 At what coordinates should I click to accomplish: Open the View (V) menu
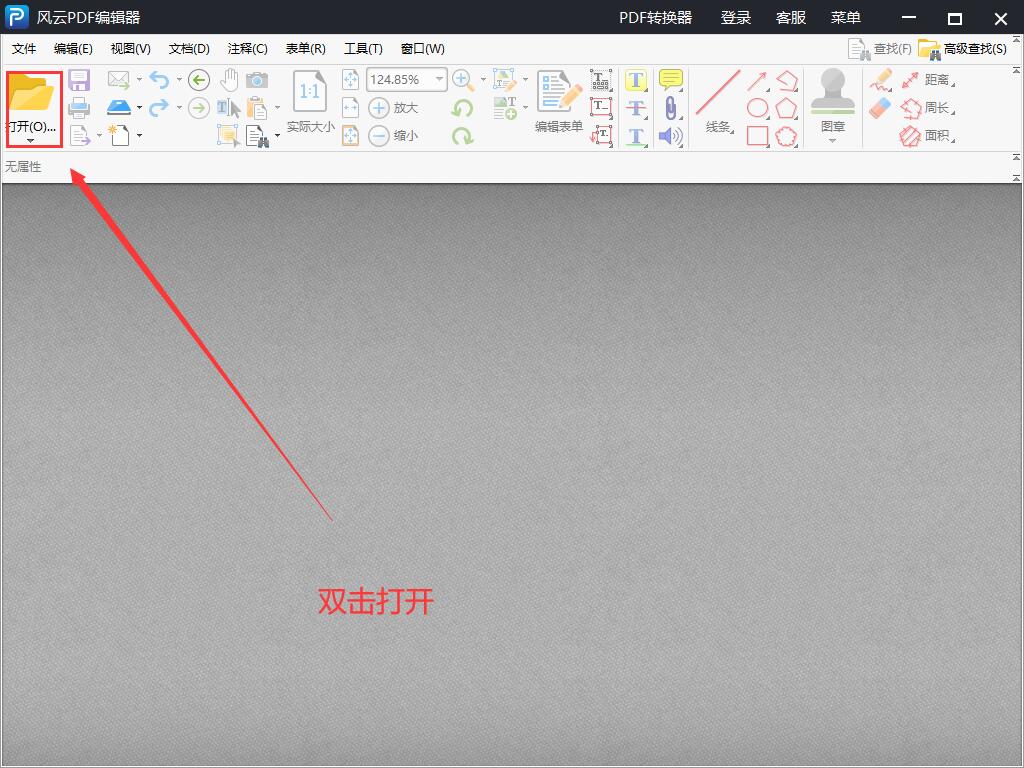(131, 49)
